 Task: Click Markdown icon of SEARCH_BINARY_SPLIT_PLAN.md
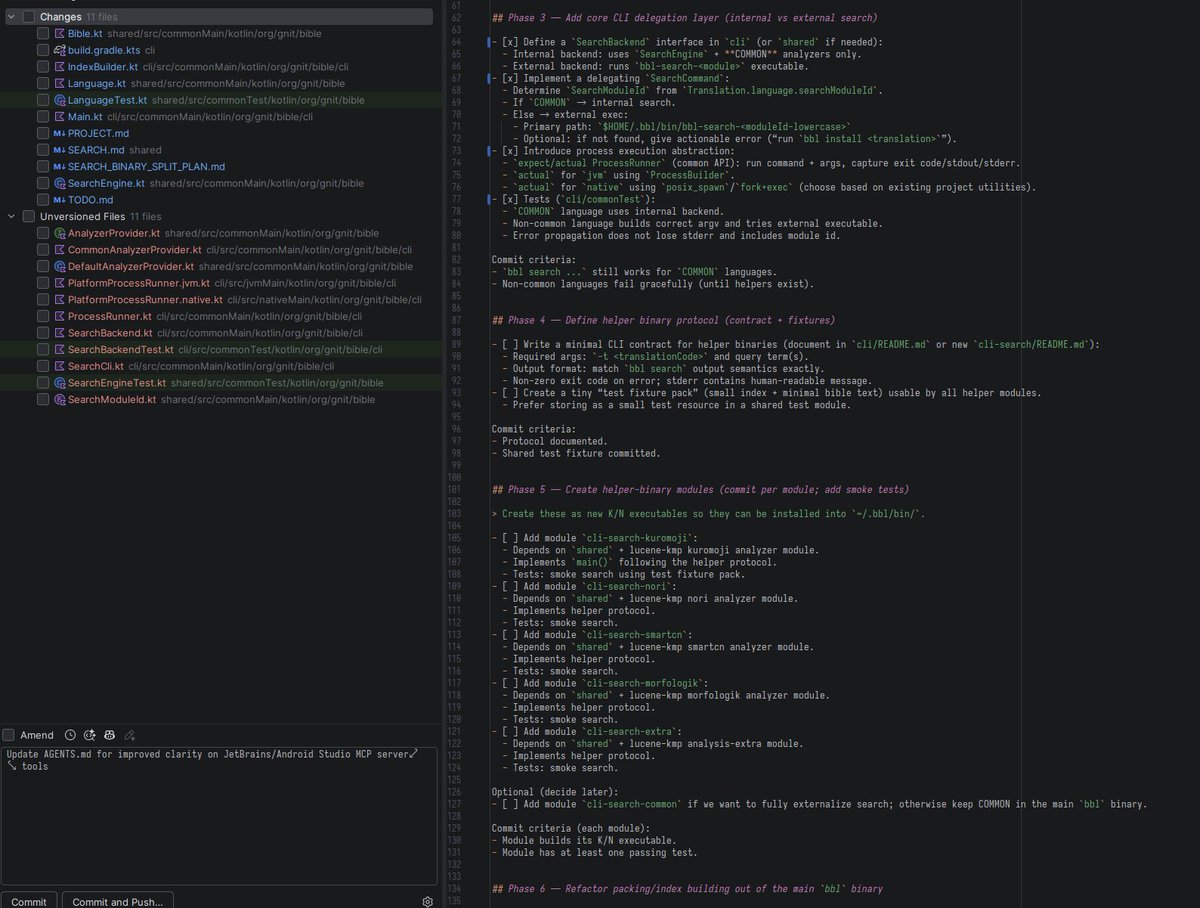(60, 166)
